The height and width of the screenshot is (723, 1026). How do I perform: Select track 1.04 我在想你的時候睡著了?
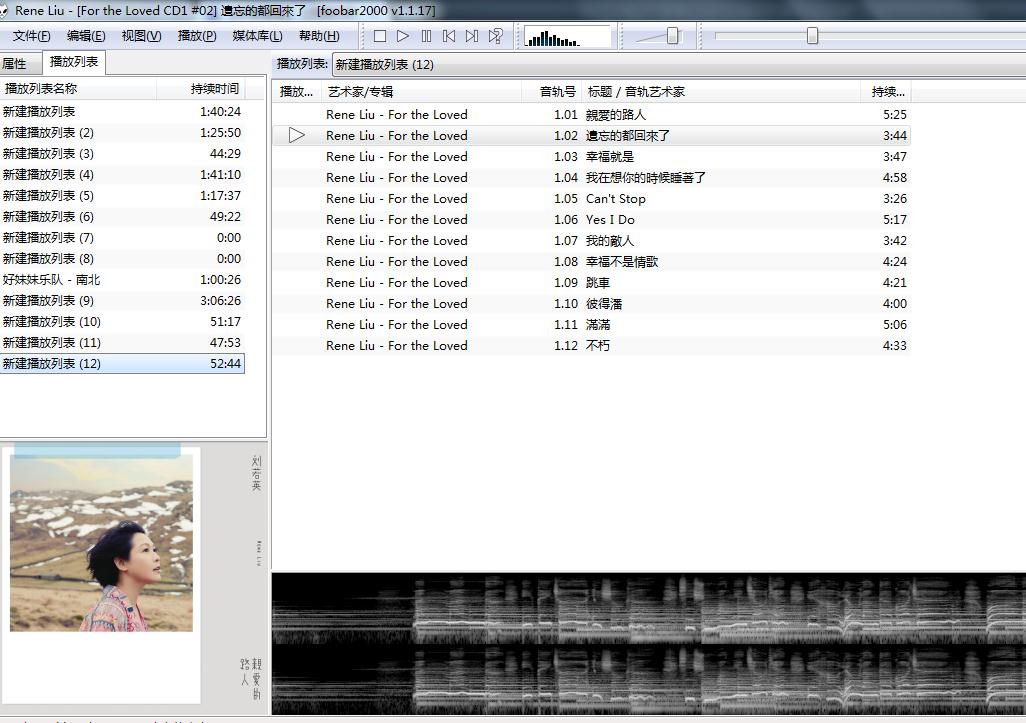(x=592, y=177)
